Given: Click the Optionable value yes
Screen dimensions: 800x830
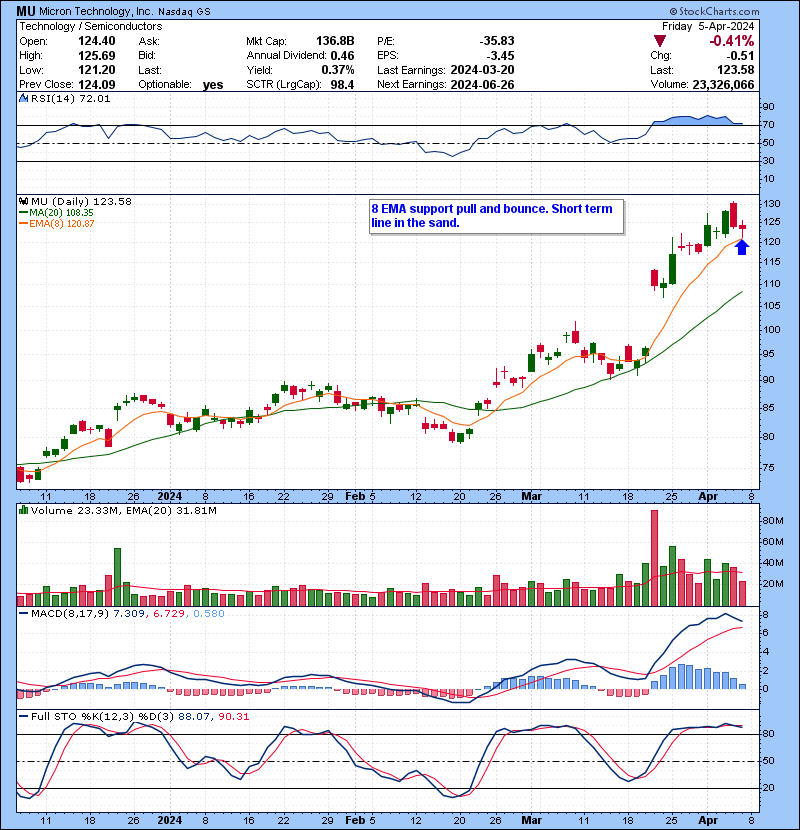Looking at the screenshot, I should (x=213, y=85).
